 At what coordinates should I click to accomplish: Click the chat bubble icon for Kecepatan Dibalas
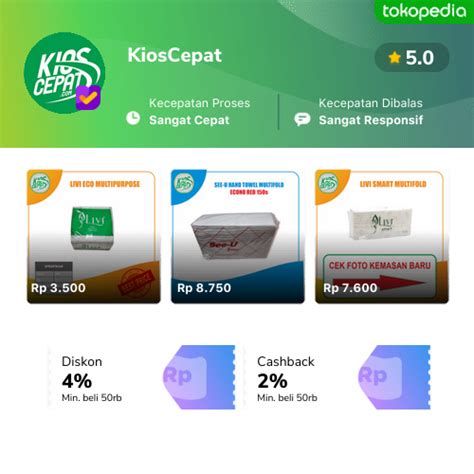[x=302, y=119]
